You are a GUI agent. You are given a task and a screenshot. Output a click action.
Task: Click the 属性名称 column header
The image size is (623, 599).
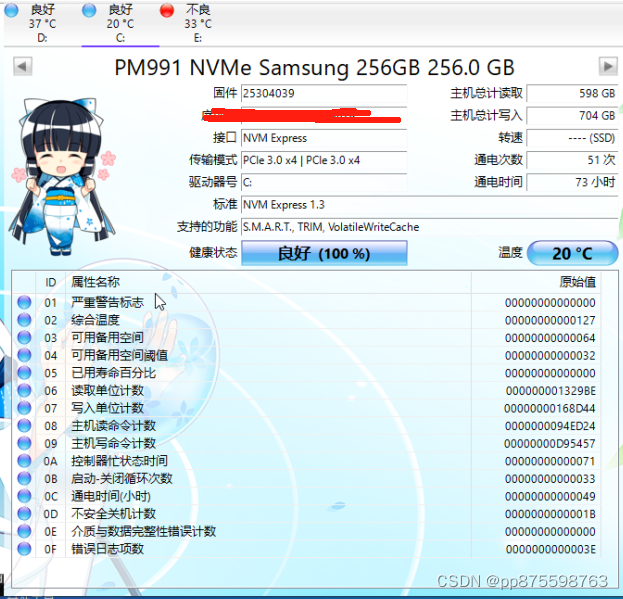pos(269,282)
